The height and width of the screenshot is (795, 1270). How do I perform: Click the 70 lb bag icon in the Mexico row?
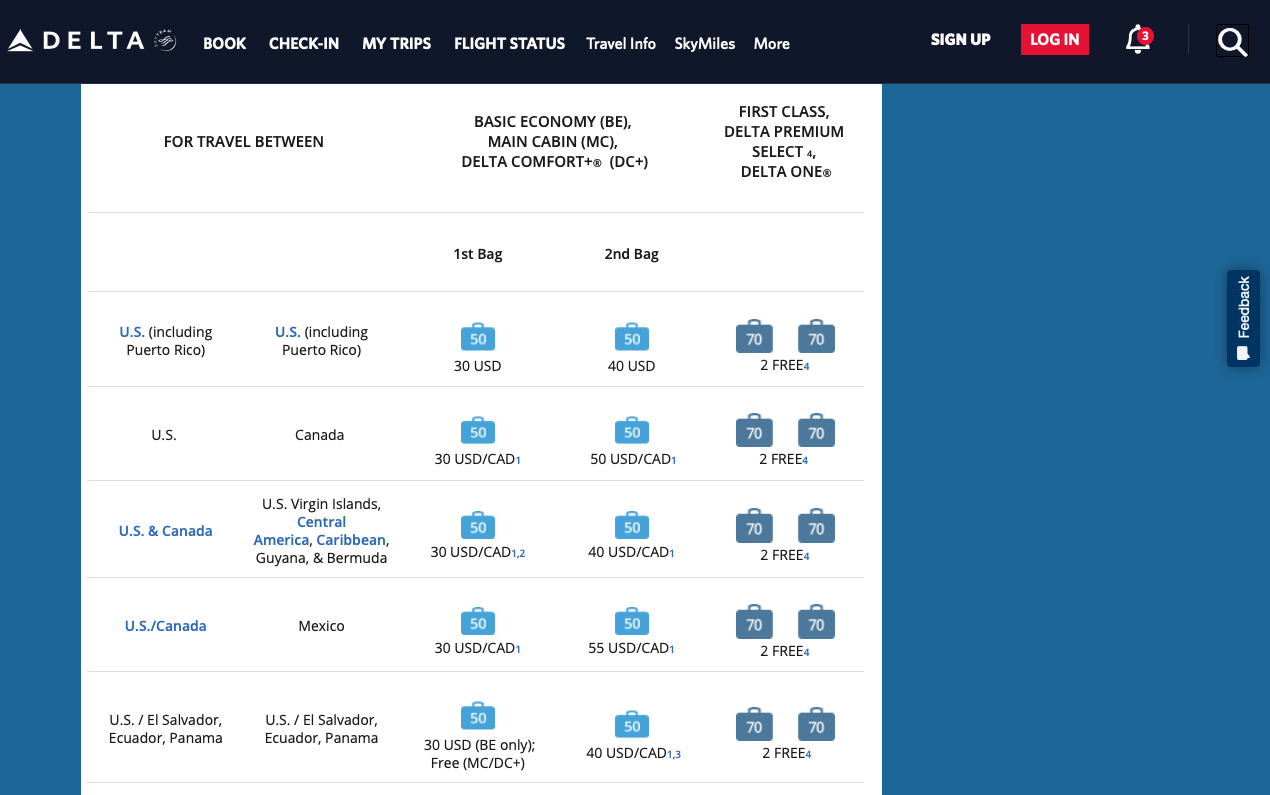click(754, 622)
